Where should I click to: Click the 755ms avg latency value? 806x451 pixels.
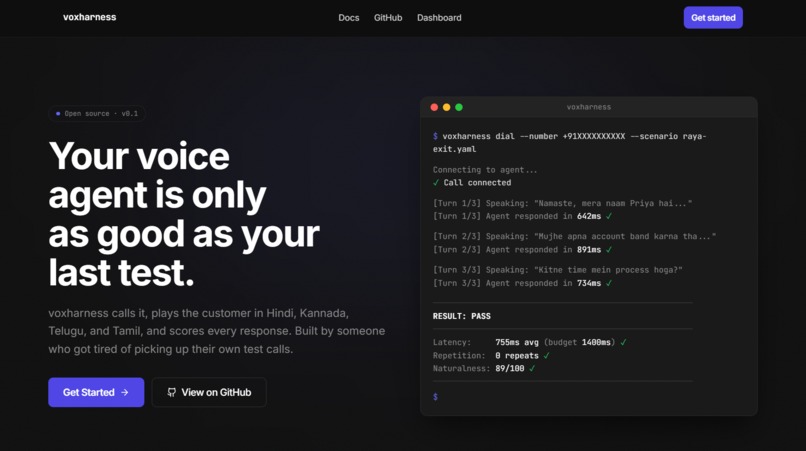point(517,342)
